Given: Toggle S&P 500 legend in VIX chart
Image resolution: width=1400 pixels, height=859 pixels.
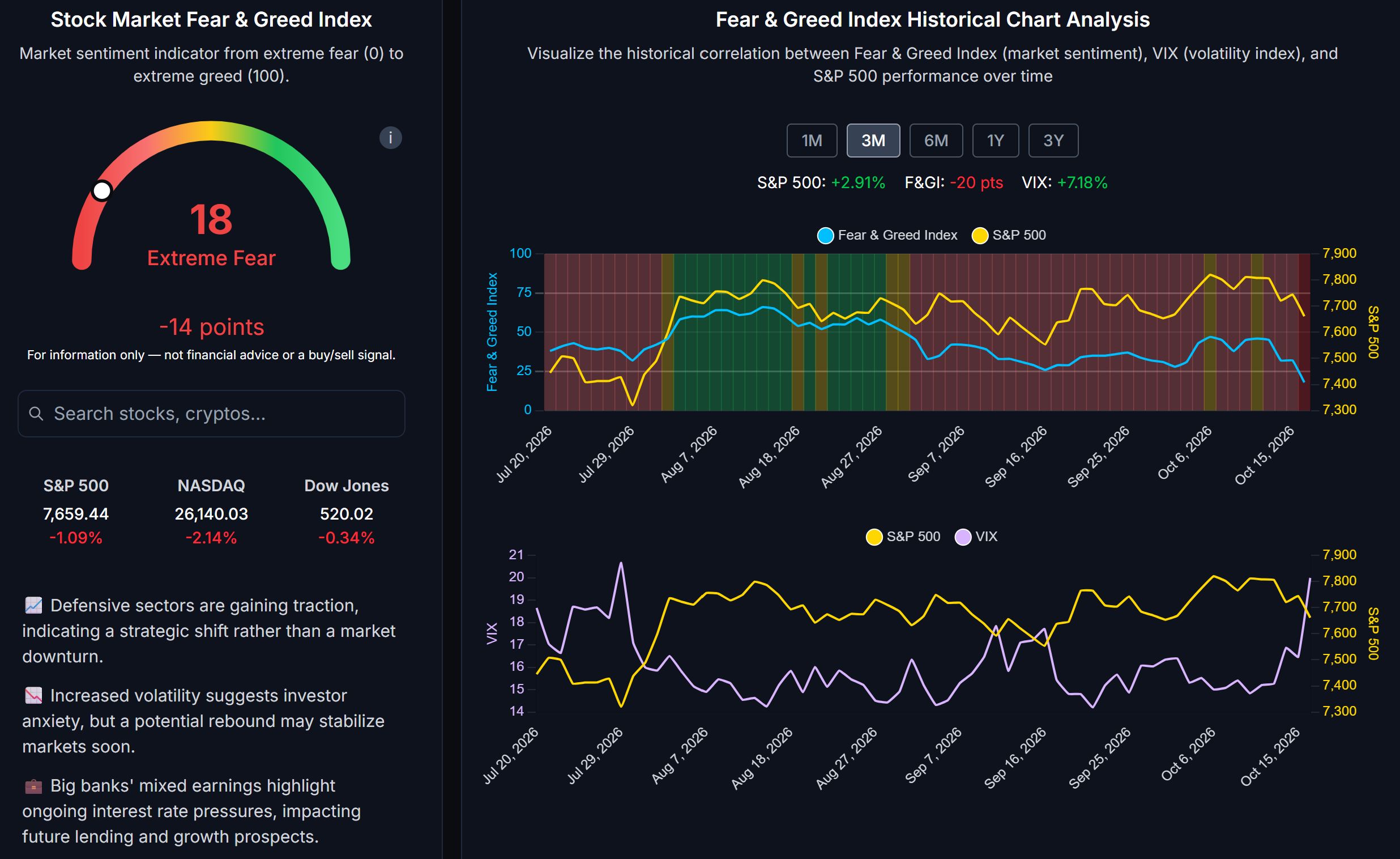Looking at the screenshot, I should pyautogui.click(x=903, y=537).
